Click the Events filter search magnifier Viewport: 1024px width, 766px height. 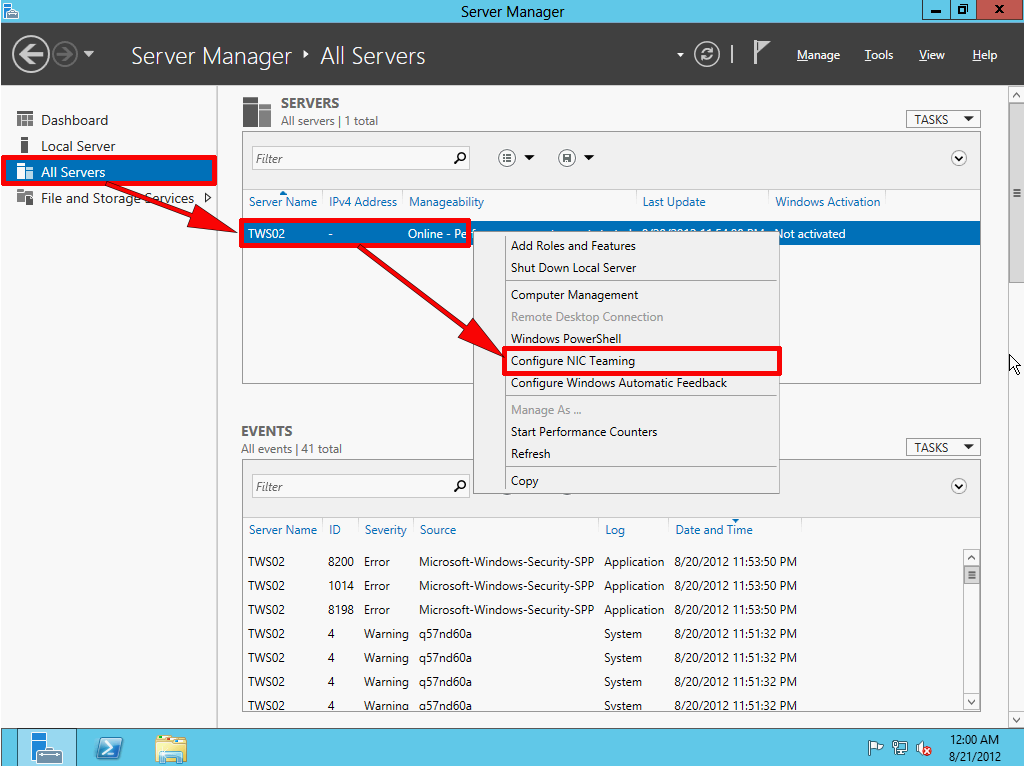coord(460,485)
